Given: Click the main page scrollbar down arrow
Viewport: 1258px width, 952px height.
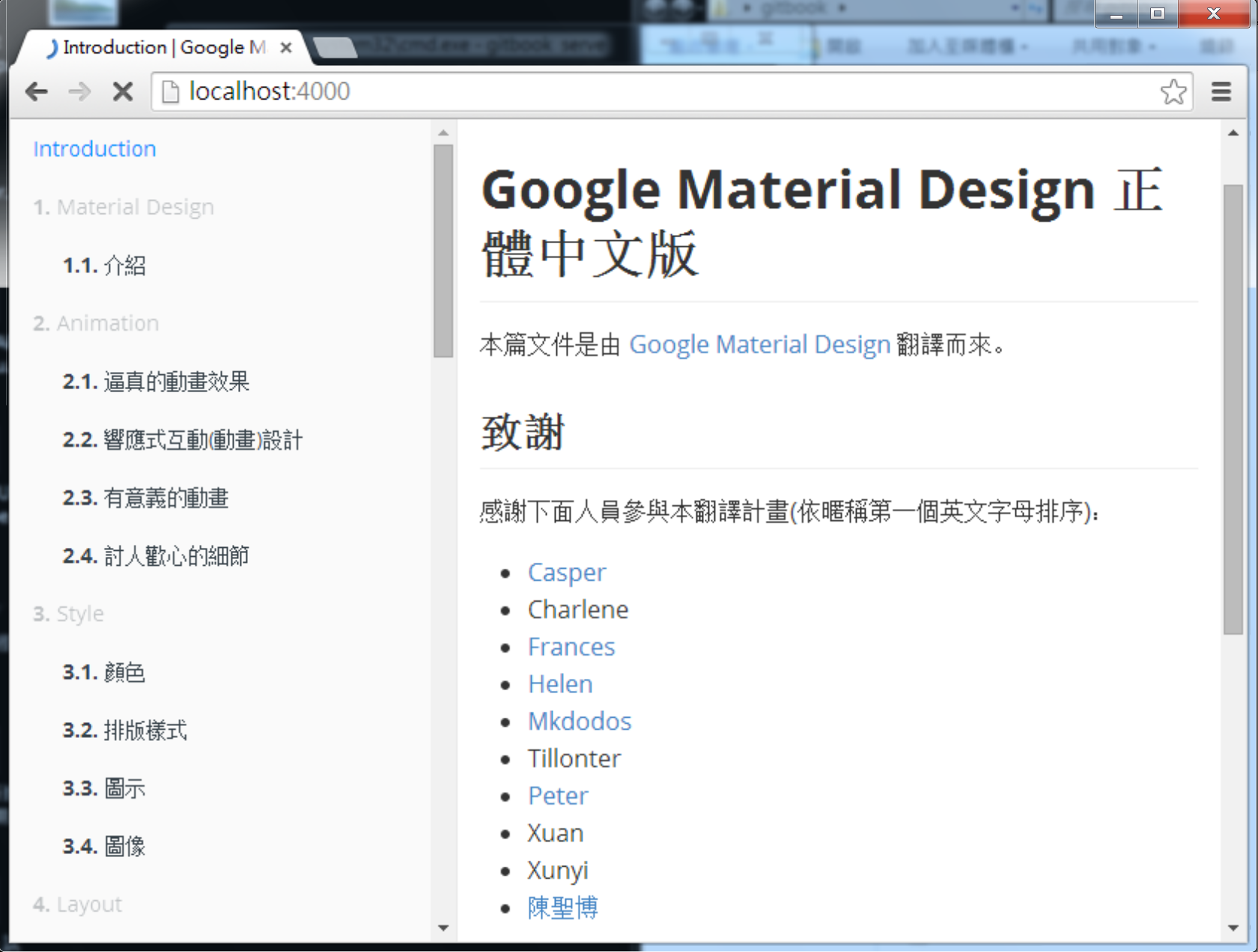Looking at the screenshot, I should pos(1233,928).
